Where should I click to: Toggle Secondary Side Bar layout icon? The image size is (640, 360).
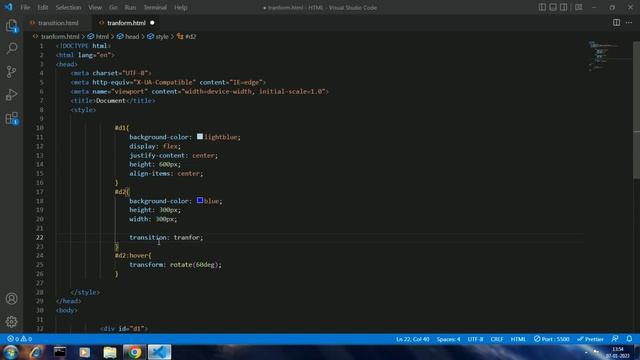[x=563, y=7]
